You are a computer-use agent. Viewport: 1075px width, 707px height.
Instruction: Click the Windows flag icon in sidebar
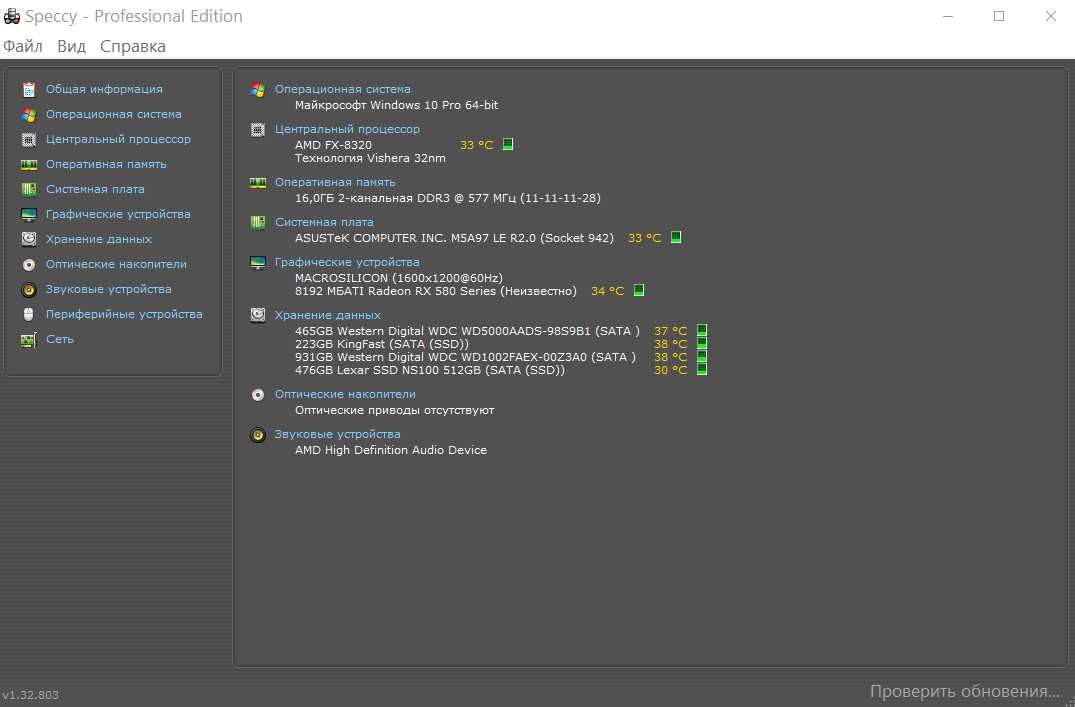pos(29,115)
